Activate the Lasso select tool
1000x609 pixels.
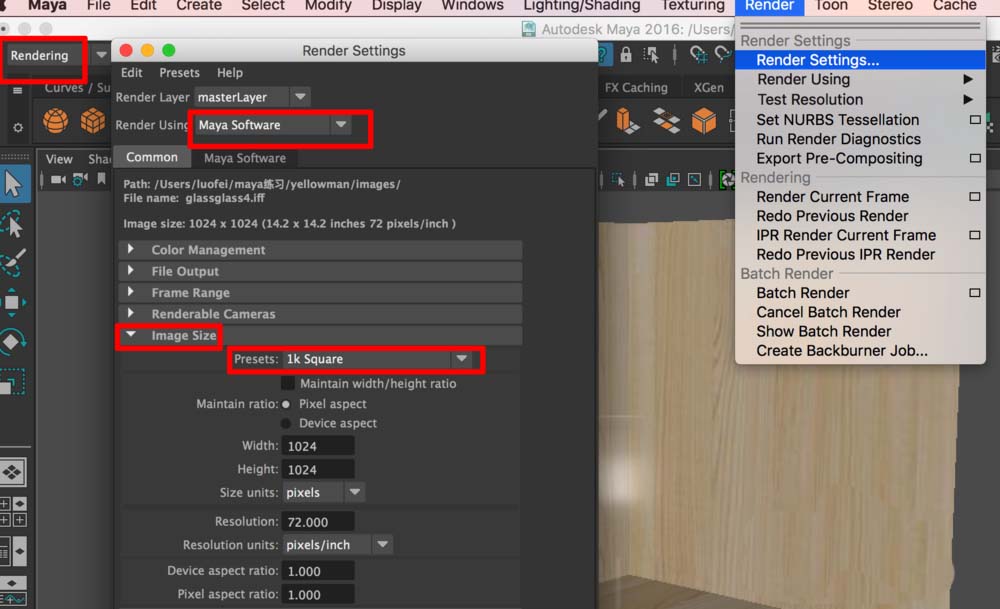(x=13, y=224)
